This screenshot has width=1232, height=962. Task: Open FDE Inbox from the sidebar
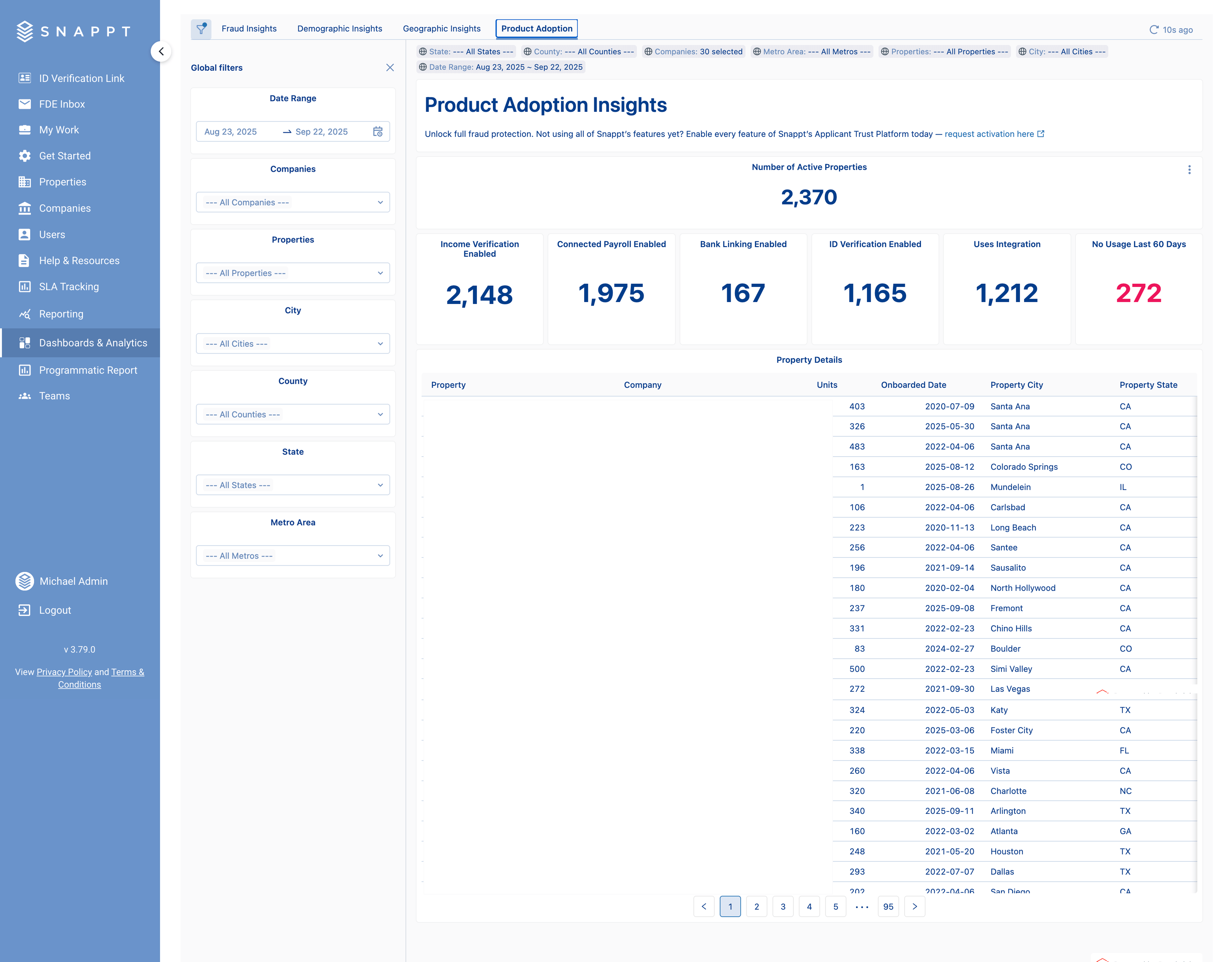point(61,104)
